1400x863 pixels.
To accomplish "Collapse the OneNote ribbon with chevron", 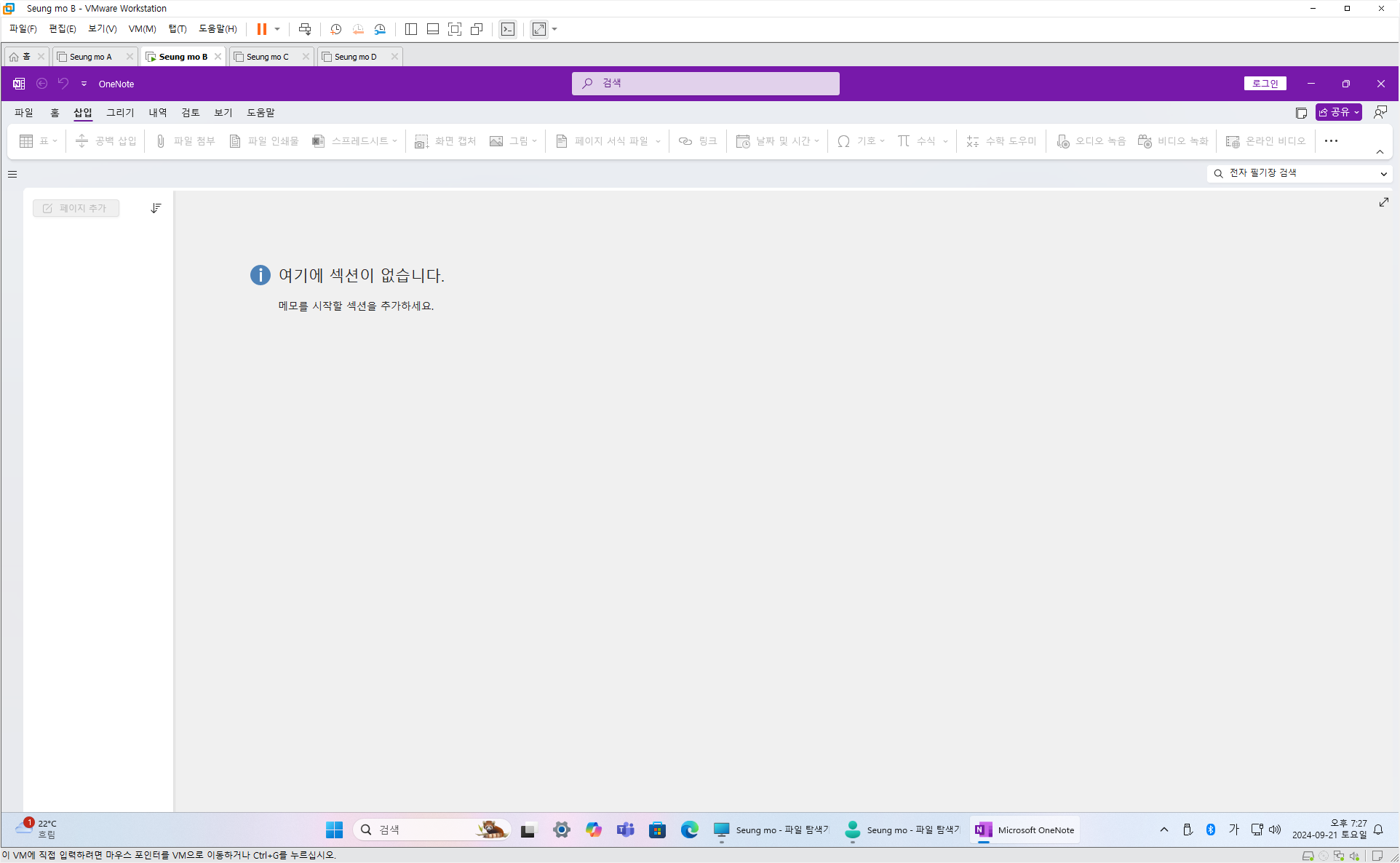I will point(1380,152).
